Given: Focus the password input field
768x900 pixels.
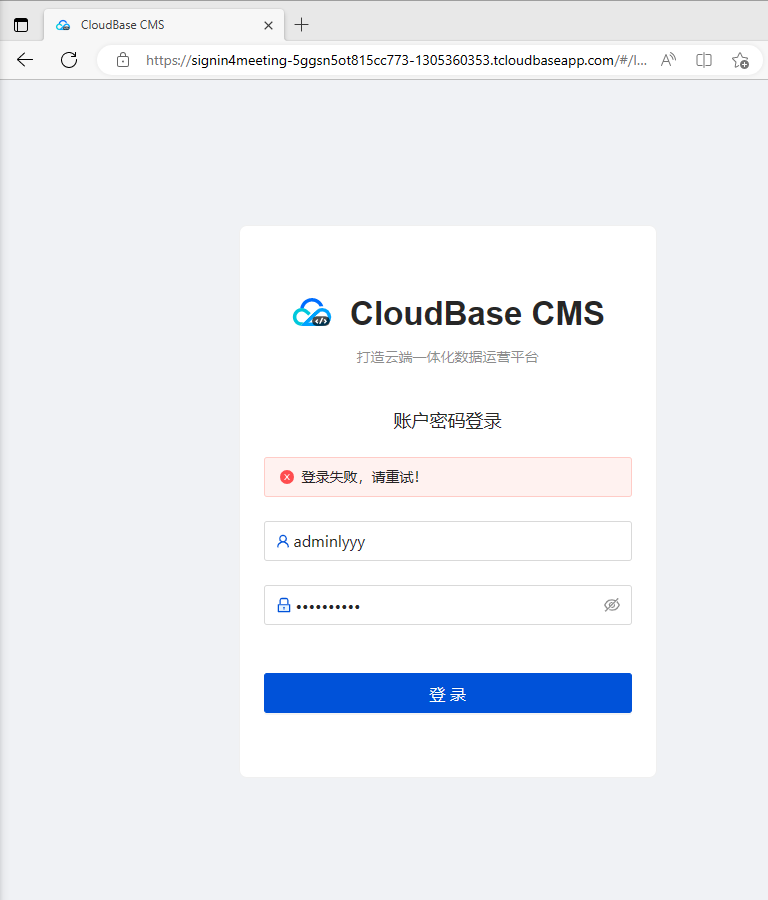Looking at the screenshot, I should (x=448, y=605).
